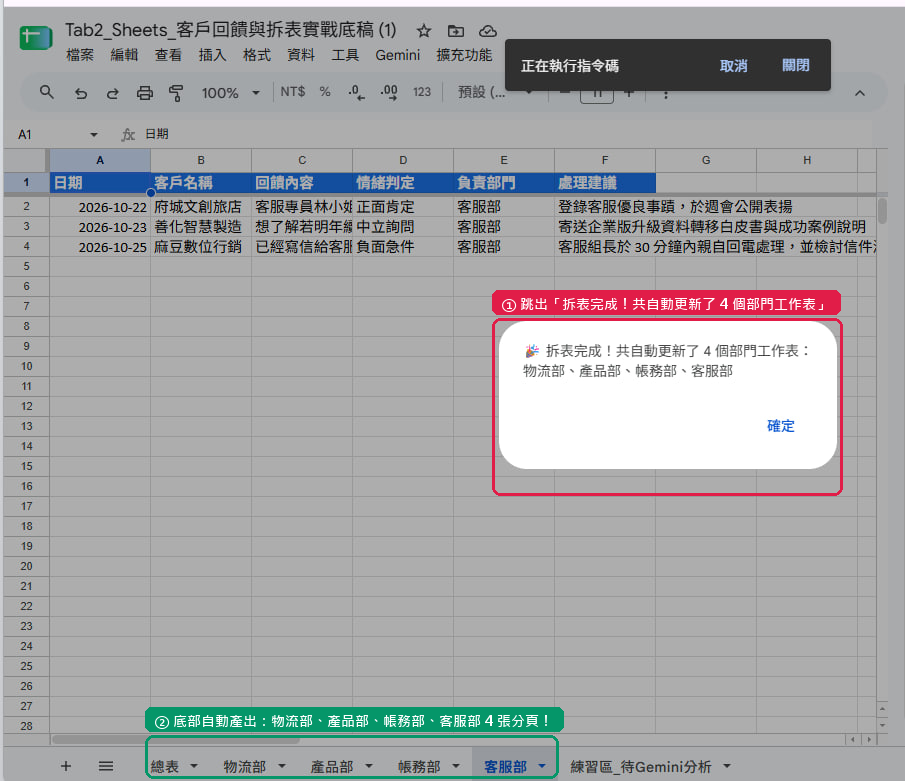
Task: Redo the last undone action
Action: 113,93
